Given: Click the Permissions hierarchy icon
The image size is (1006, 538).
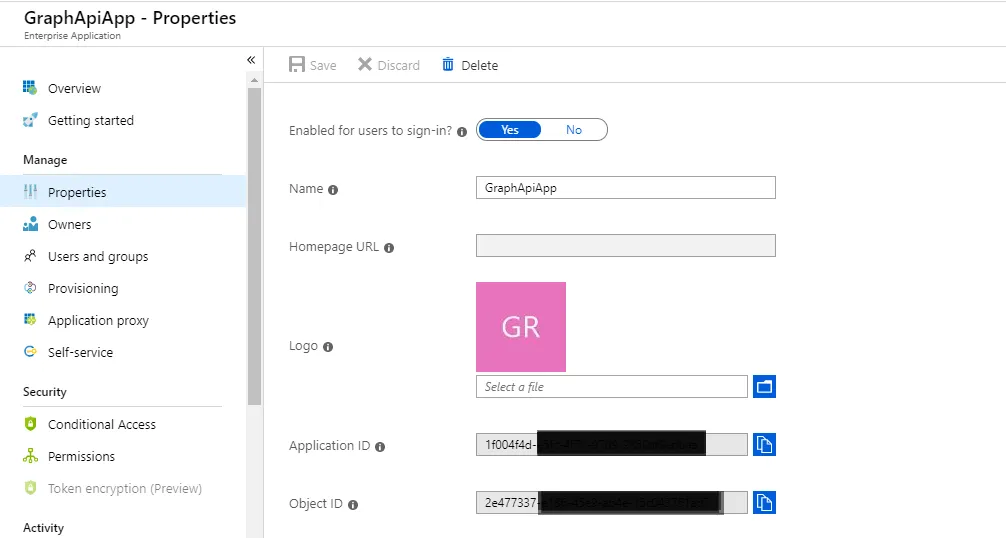Looking at the screenshot, I should tap(30, 455).
